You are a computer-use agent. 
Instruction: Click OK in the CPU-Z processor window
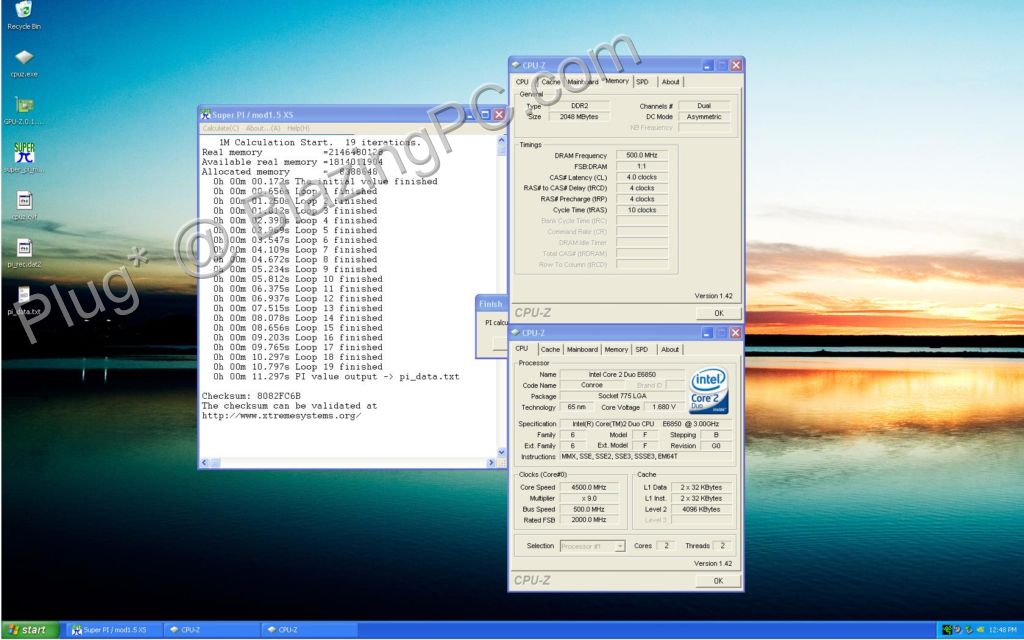(x=718, y=581)
